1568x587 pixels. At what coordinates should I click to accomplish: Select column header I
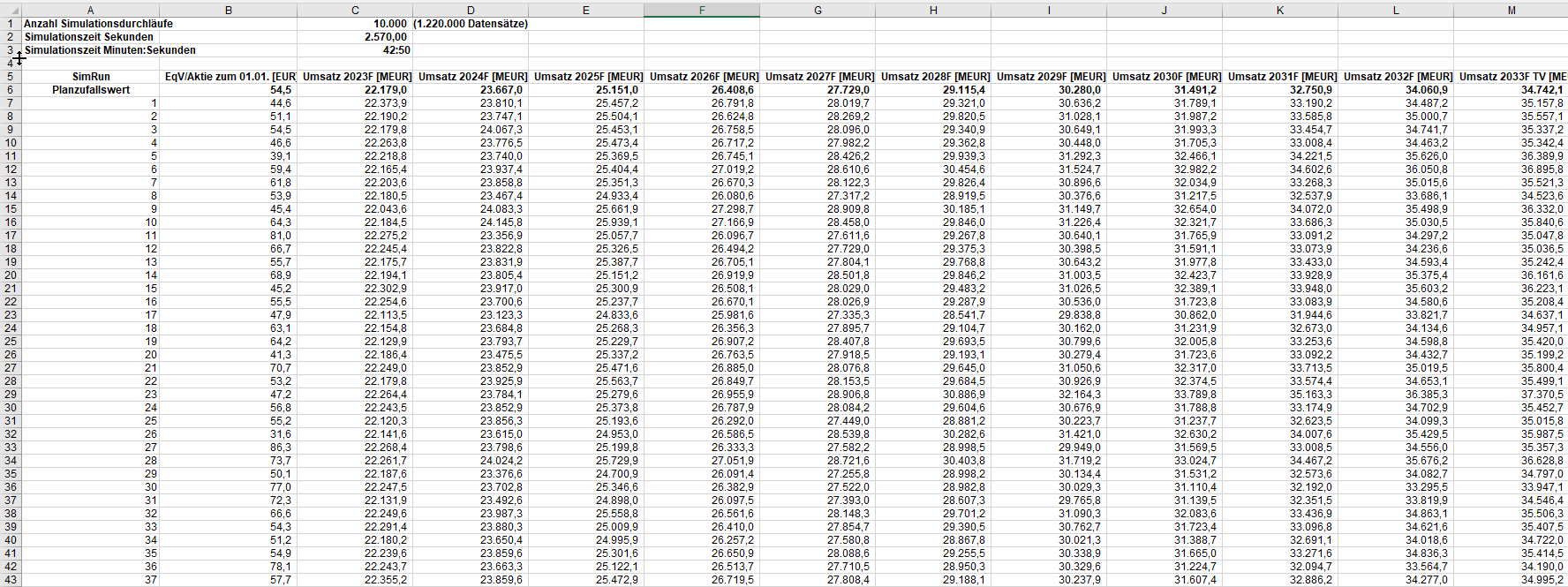tap(1049, 10)
